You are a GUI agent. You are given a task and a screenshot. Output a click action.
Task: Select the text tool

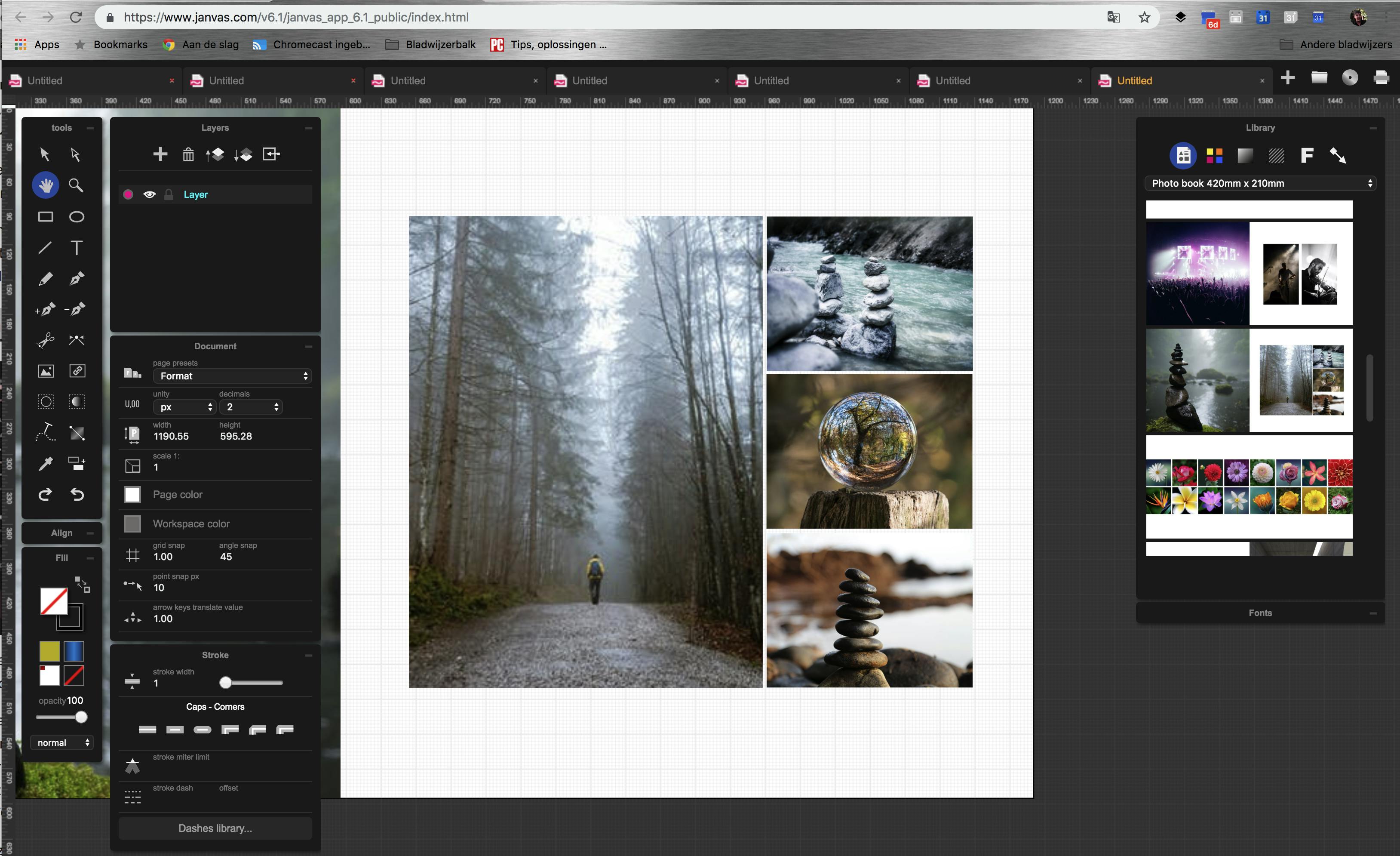(77, 248)
